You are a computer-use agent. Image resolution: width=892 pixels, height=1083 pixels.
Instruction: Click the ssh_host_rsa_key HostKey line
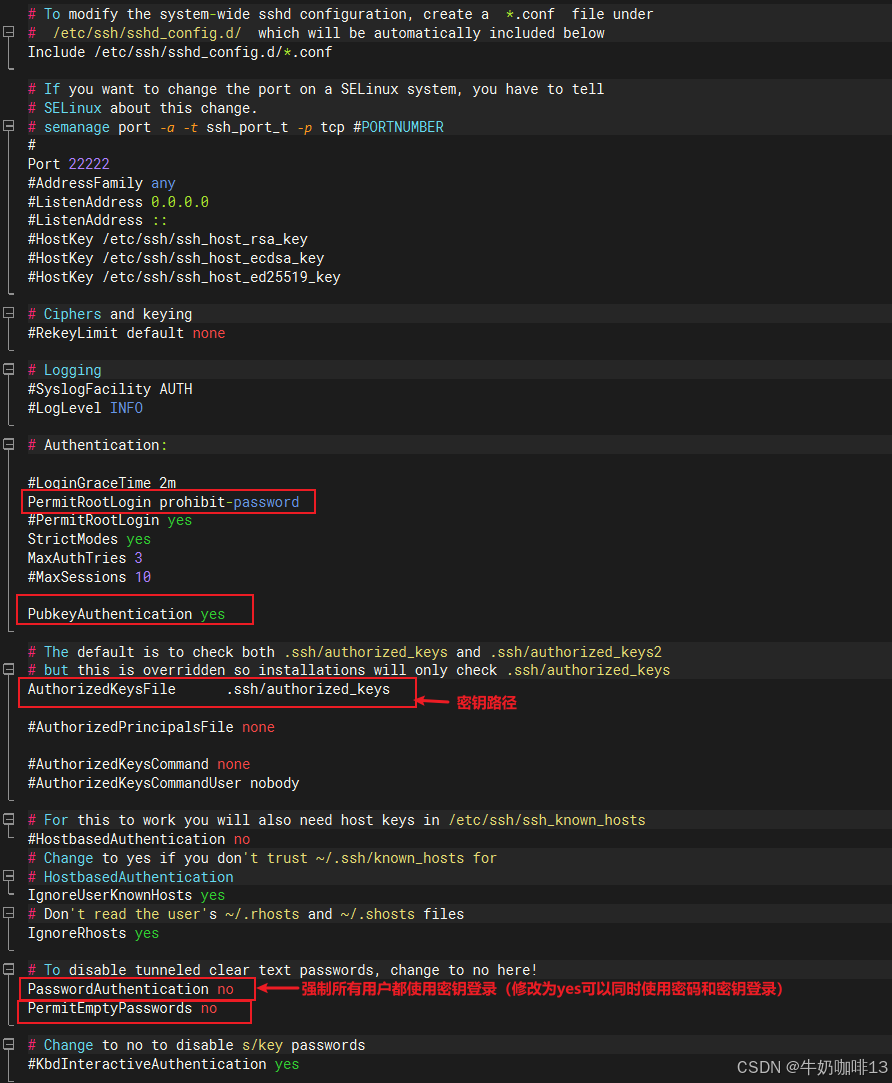pos(168,239)
